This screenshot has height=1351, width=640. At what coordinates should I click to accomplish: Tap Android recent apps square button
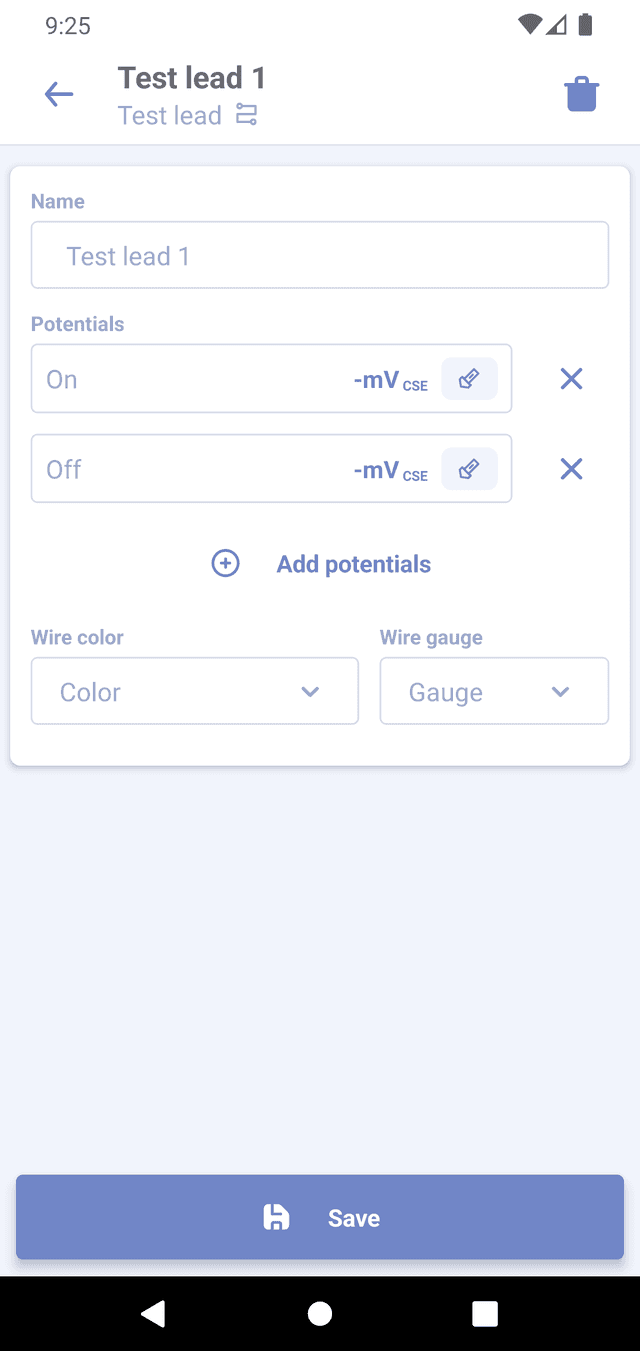coord(485,1313)
